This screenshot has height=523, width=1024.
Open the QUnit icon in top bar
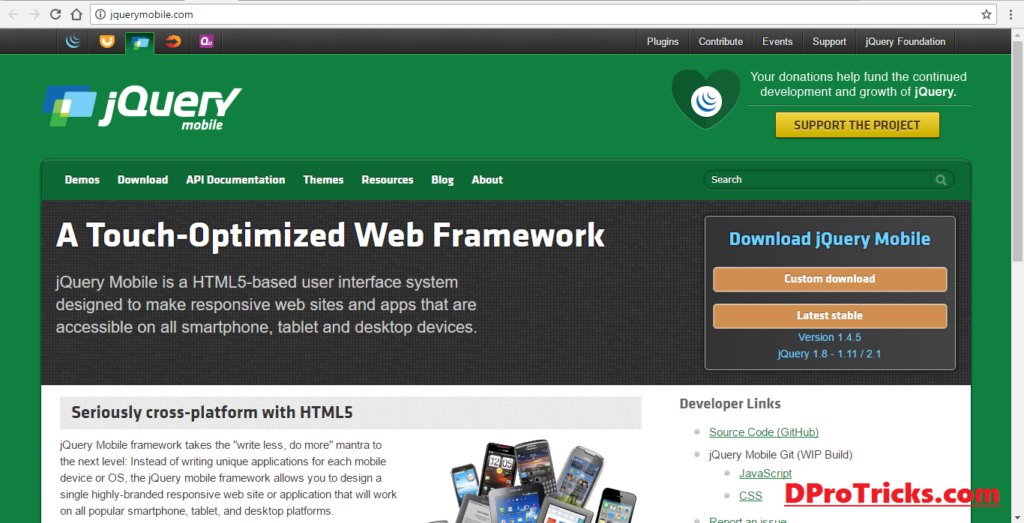206,42
